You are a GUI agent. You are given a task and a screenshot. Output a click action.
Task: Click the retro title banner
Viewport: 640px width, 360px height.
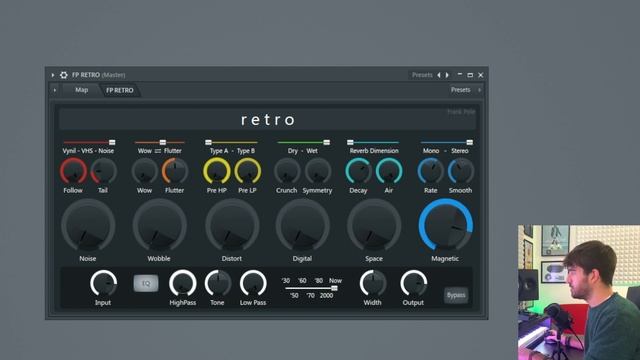tap(267, 119)
